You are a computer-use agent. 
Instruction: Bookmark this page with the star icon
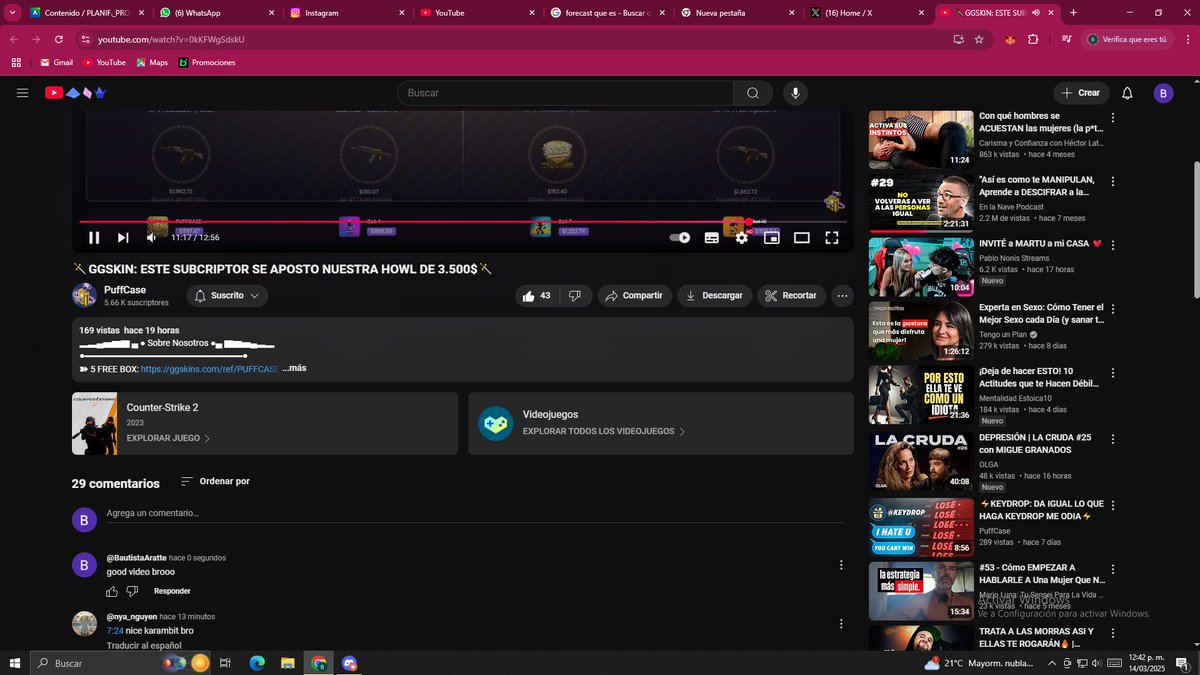[979, 39]
